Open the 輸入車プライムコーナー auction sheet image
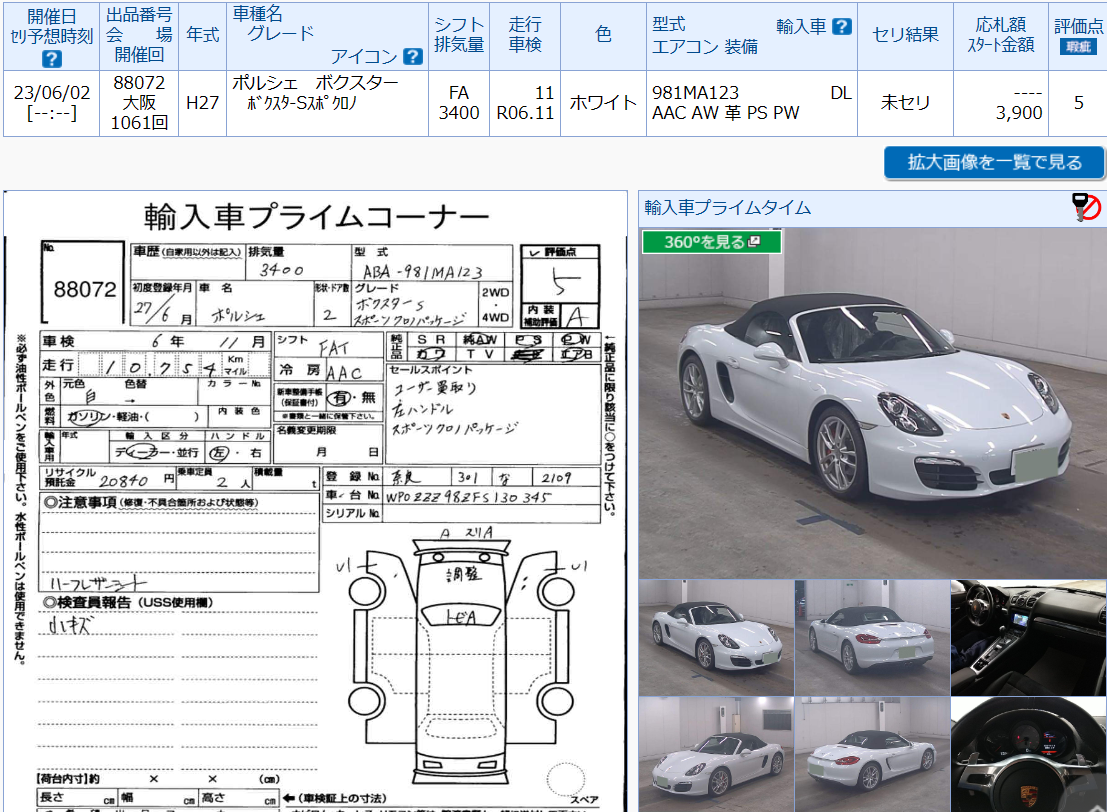The width and height of the screenshot is (1107, 812). (x=316, y=501)
